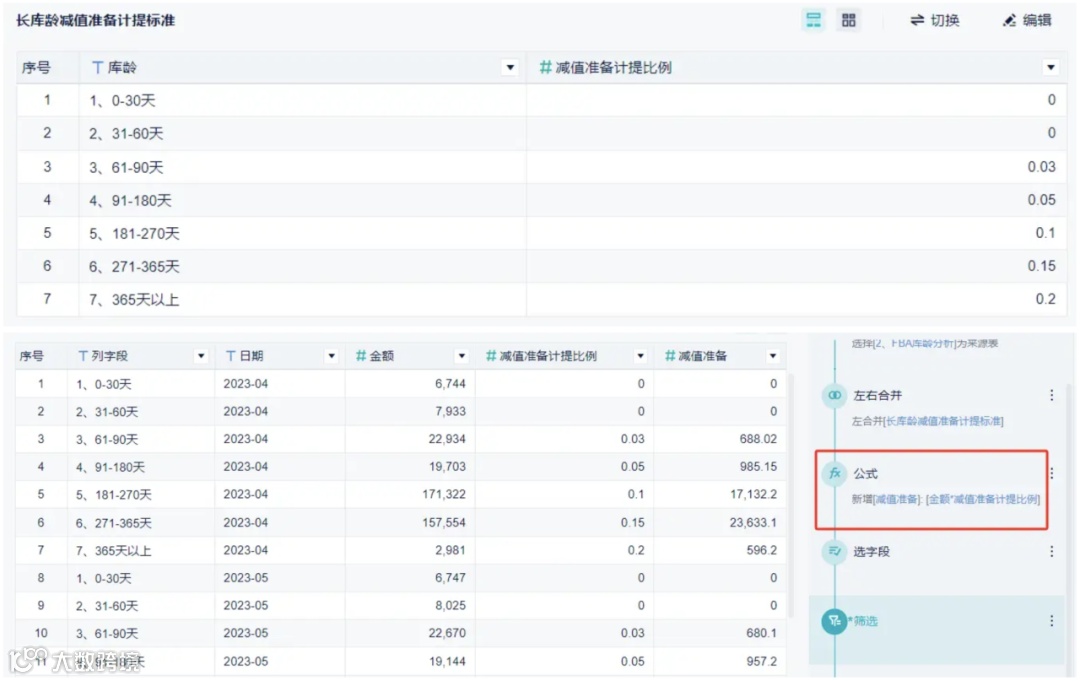Open the three-dot menu beside 筛选 step
The height and width of the screenshot is (681, 1080).
[x=1052, y=620]
